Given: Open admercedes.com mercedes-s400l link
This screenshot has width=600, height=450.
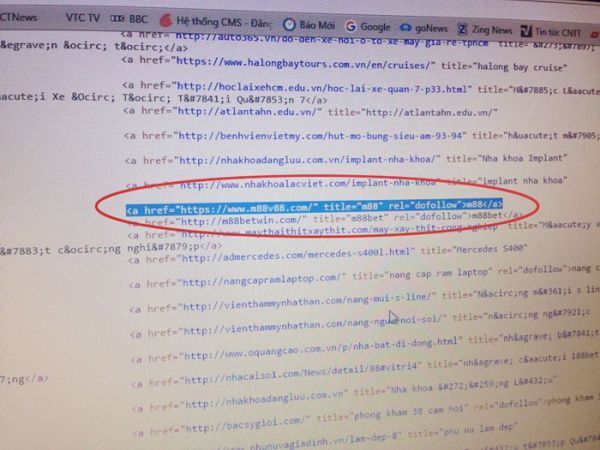Looking at the screenshot, I should coord(296,255).
